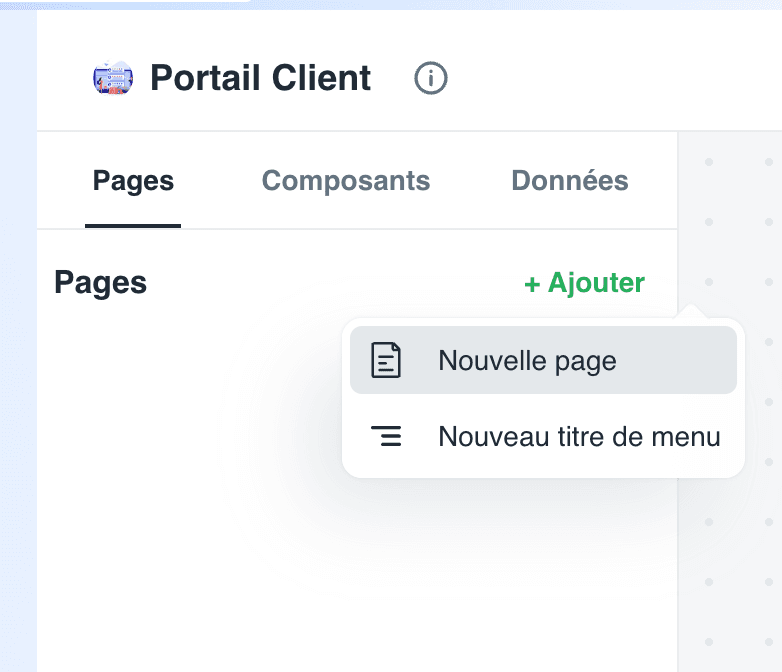Click the Portail Client app logo icon
The image size is (782, 672).
click(113, 78)
